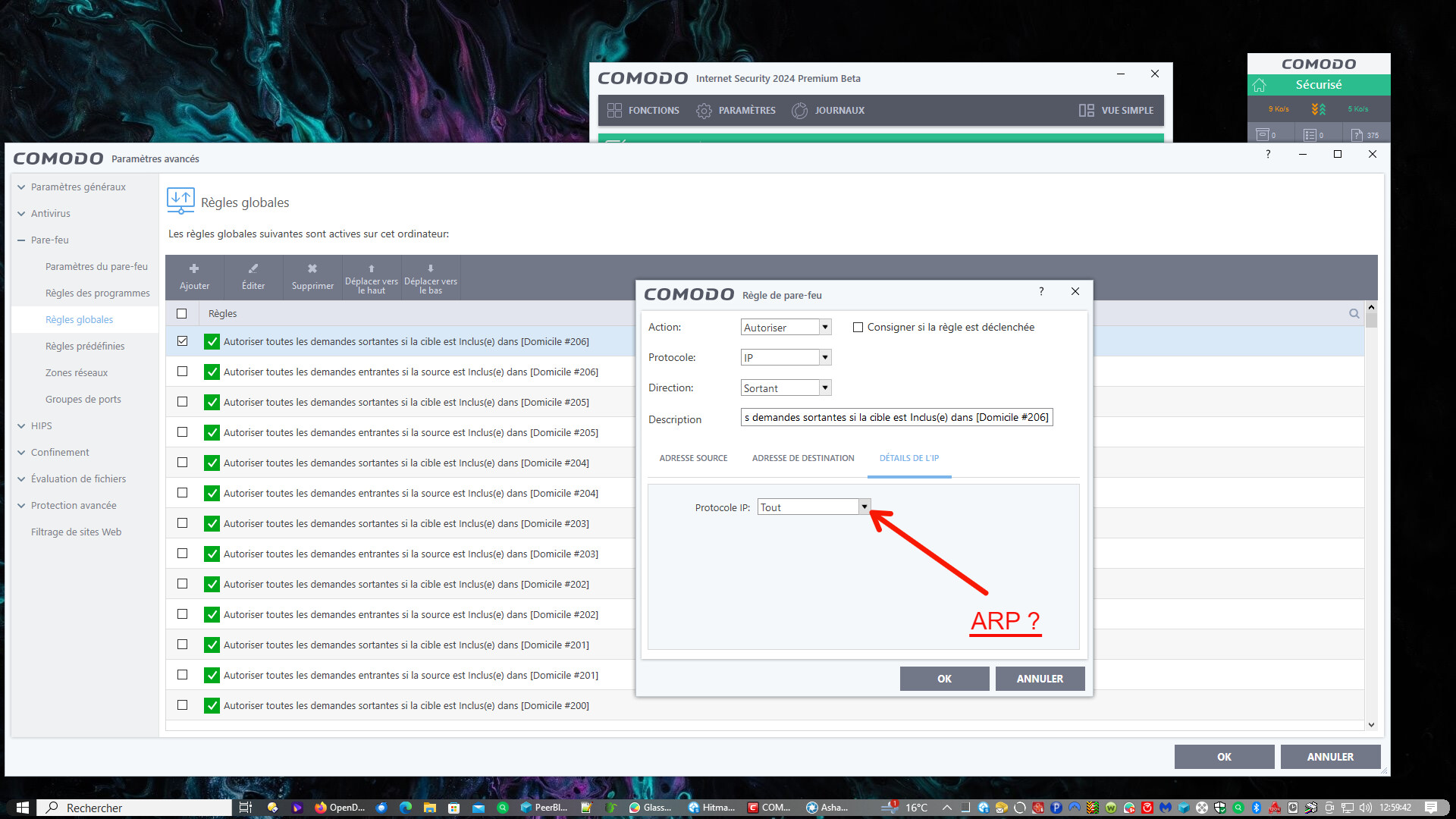Screen dimensions: 1456x819
Task: Click help question mark in firewall rule dialog
Action: point(1041,291)
